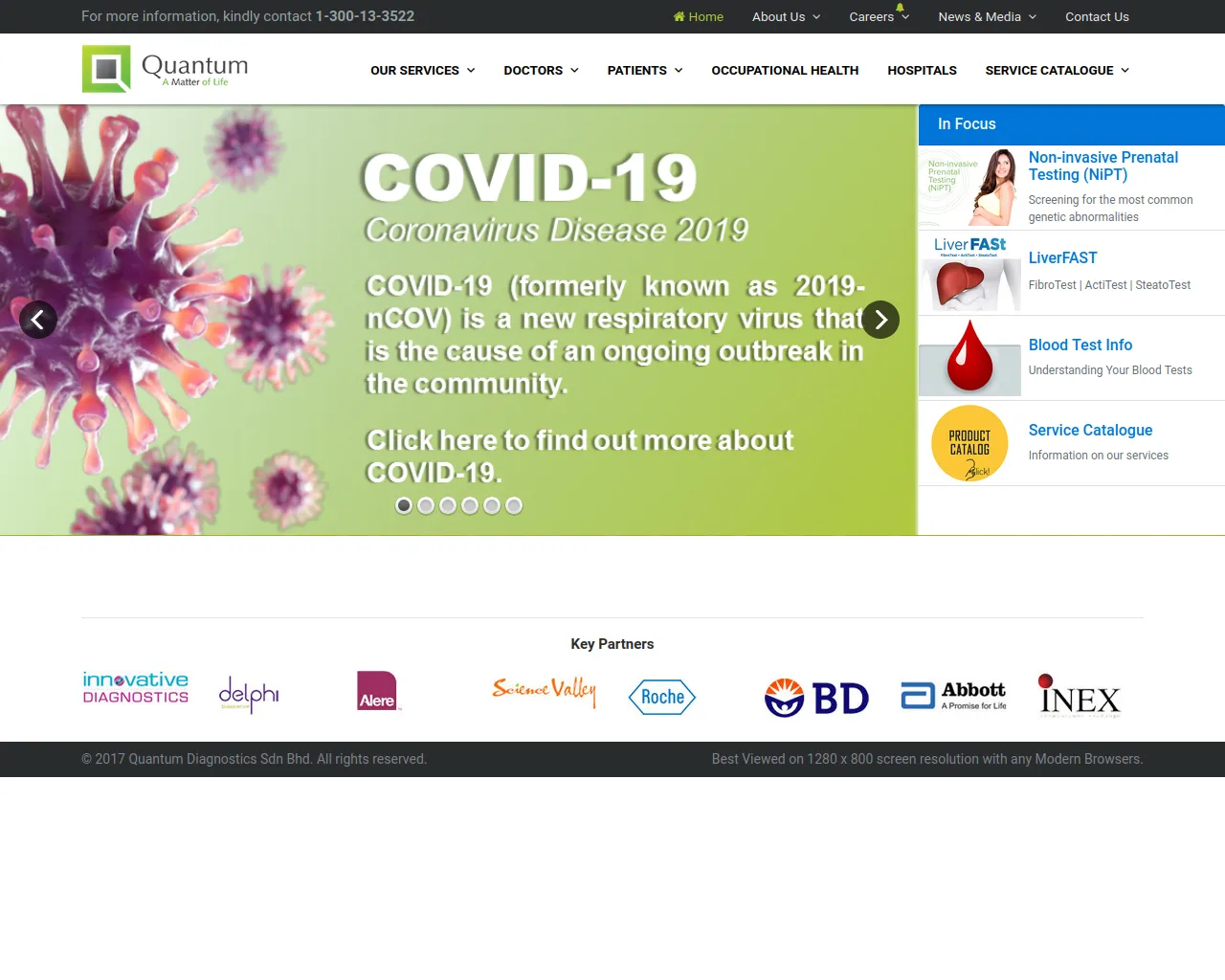
Task: Click 'Screening for the most common' description
Action: click(x=1110, y=209)
